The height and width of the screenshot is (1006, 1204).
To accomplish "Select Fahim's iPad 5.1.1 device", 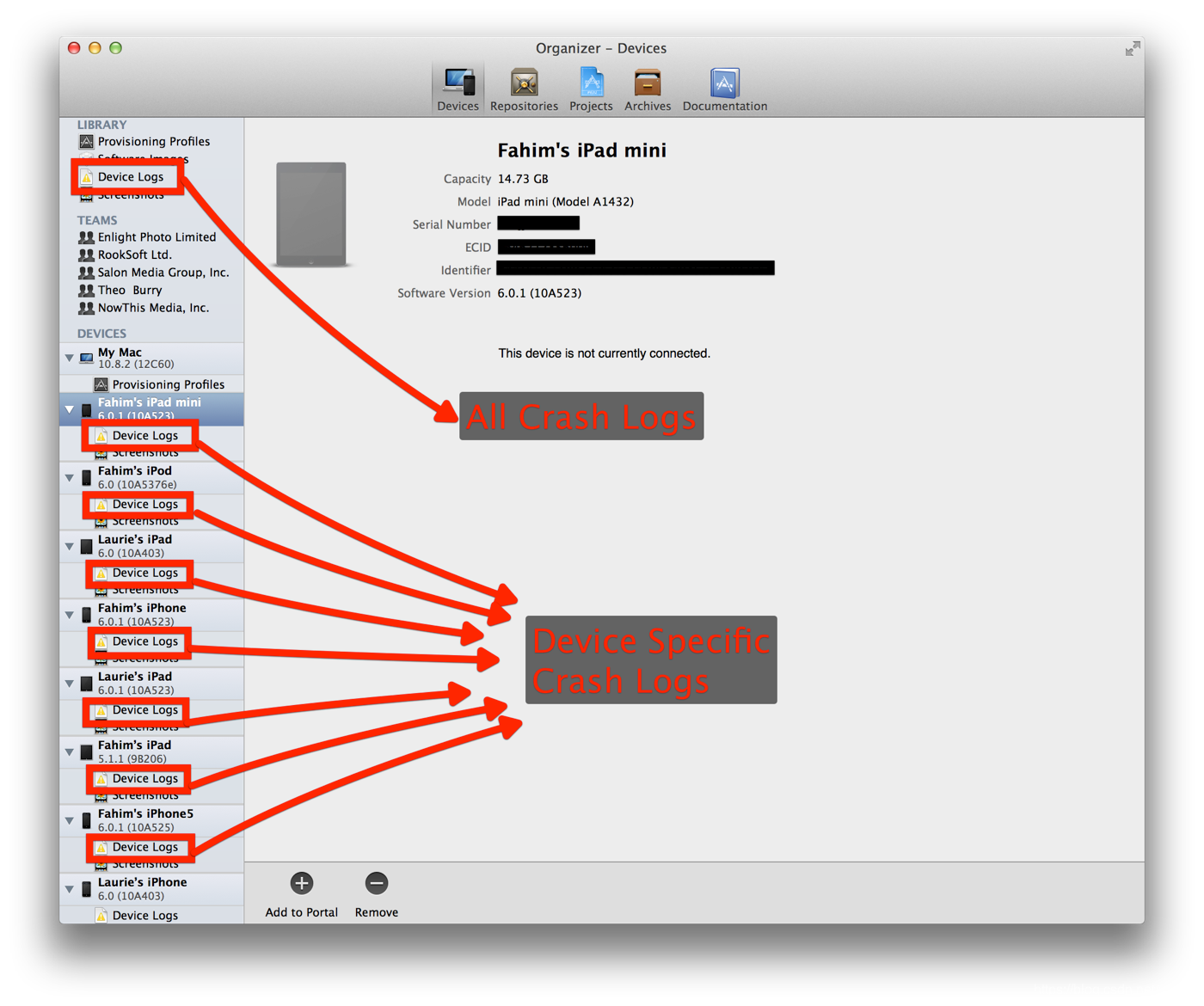I will pyautogui.click(x=151, y=751).
